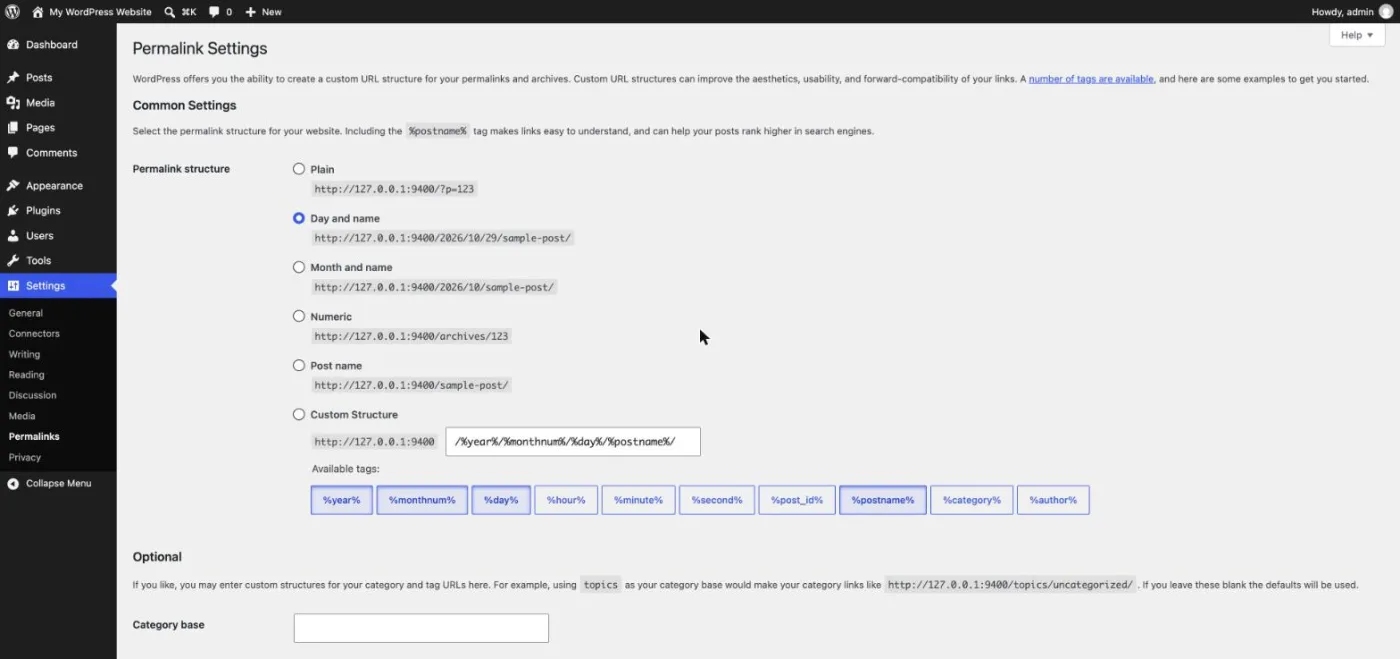This screenshot has width=1400, height=659.
Task: Open the General settings submenu item
Action: point(26,313)
